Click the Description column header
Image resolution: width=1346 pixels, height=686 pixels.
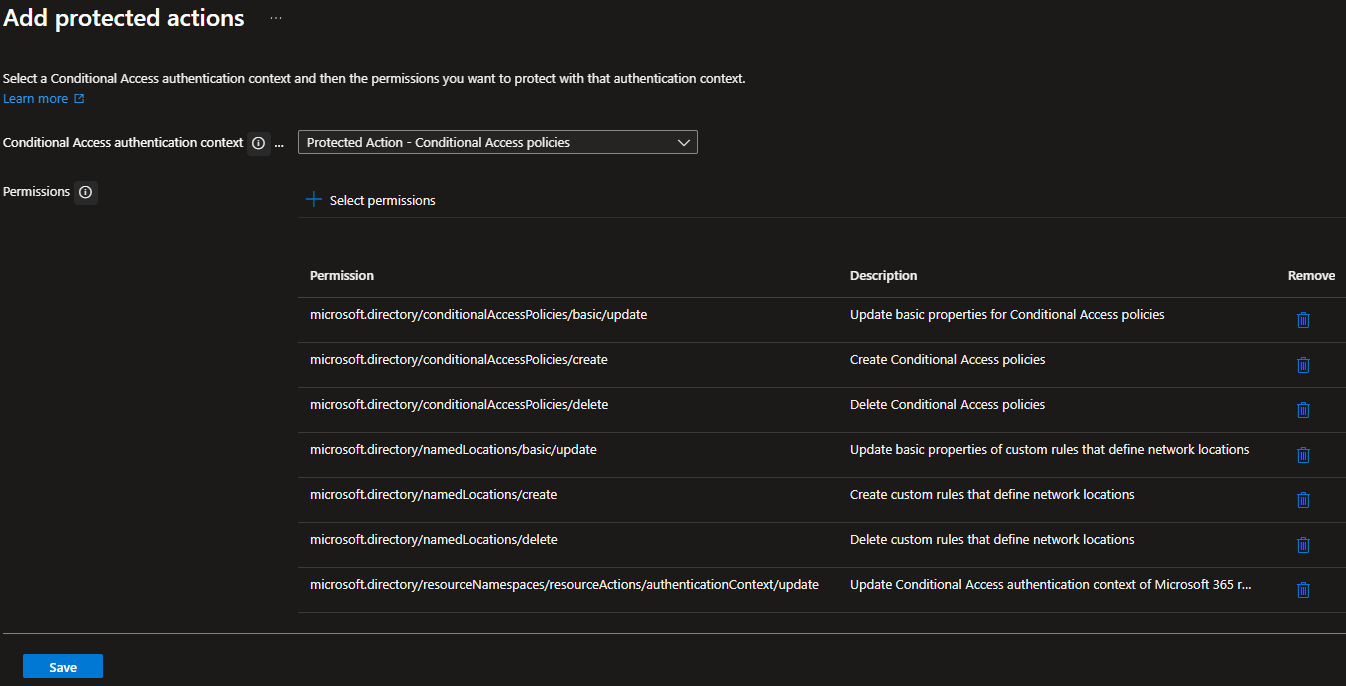(883, 276)
